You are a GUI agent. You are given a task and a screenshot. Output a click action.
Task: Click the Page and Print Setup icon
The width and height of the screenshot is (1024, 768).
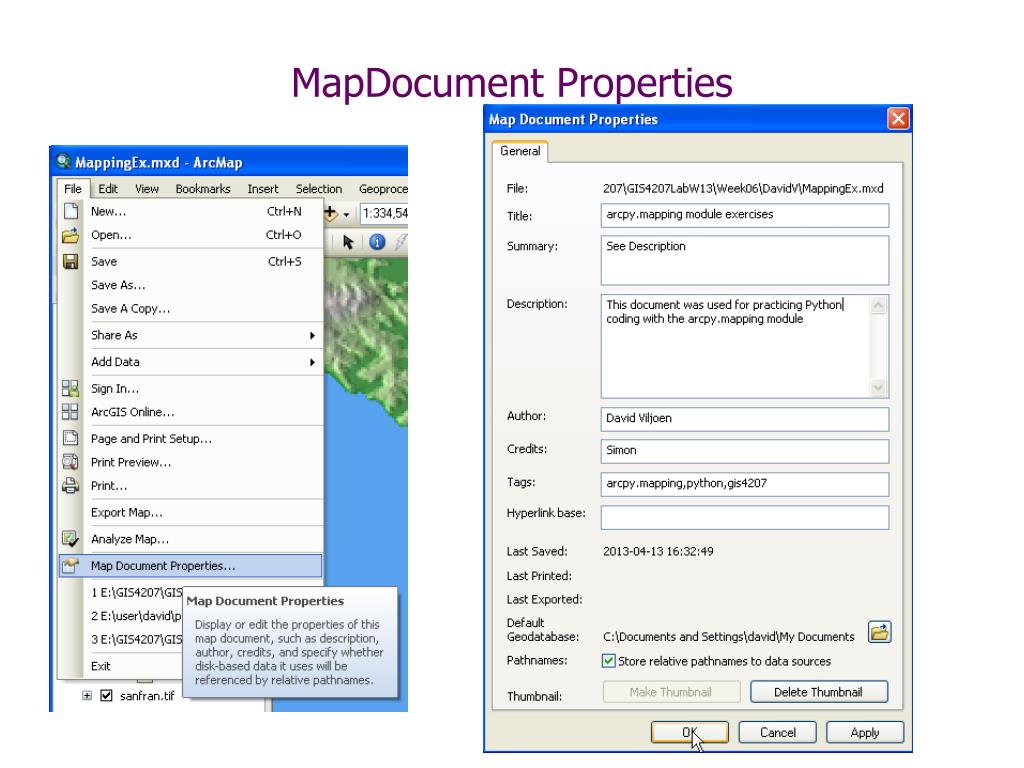71,438
